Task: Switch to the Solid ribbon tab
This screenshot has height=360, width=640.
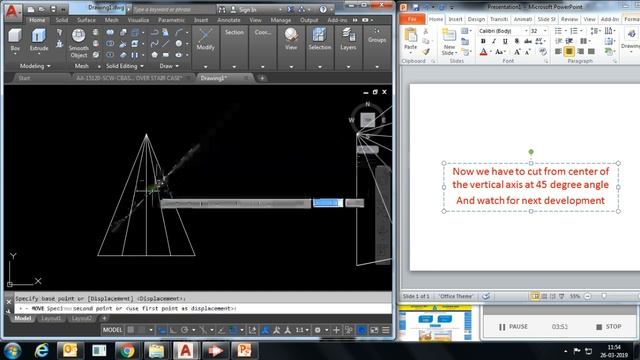Action: coord(62,20)
